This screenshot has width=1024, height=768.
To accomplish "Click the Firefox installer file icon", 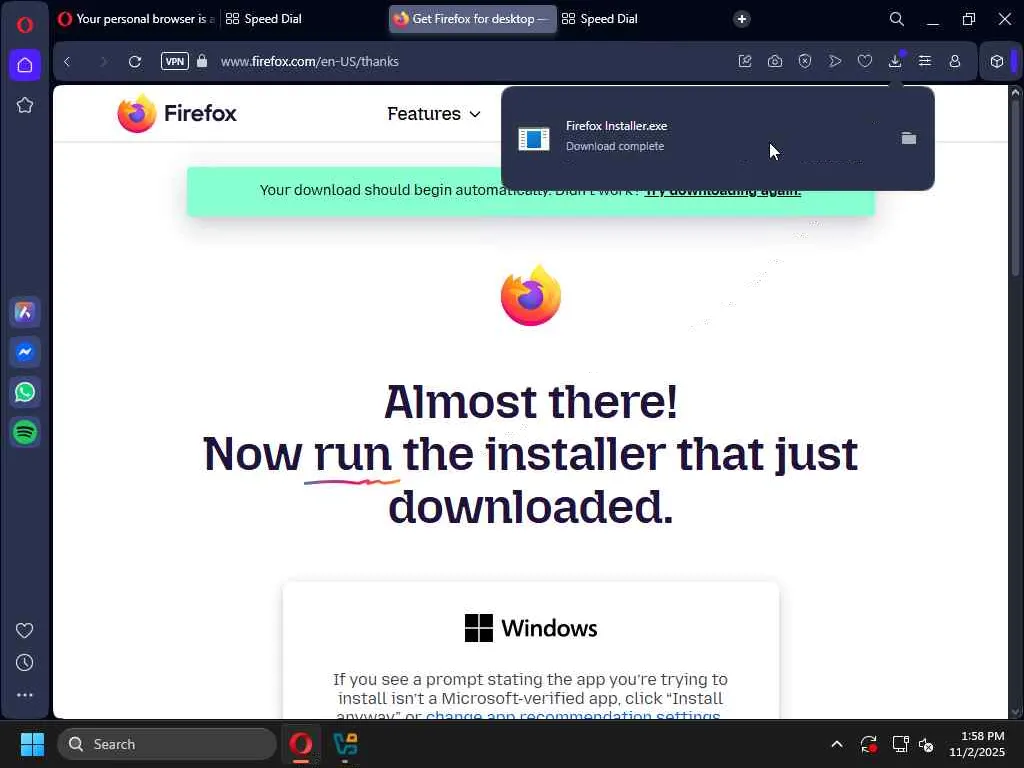I will (534, 138).
